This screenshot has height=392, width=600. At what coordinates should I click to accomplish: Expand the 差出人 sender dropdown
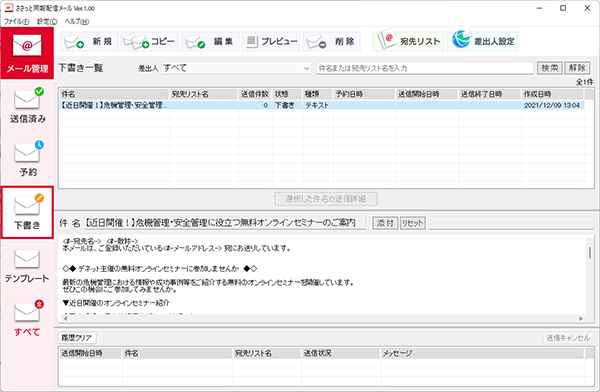(236, 68)
